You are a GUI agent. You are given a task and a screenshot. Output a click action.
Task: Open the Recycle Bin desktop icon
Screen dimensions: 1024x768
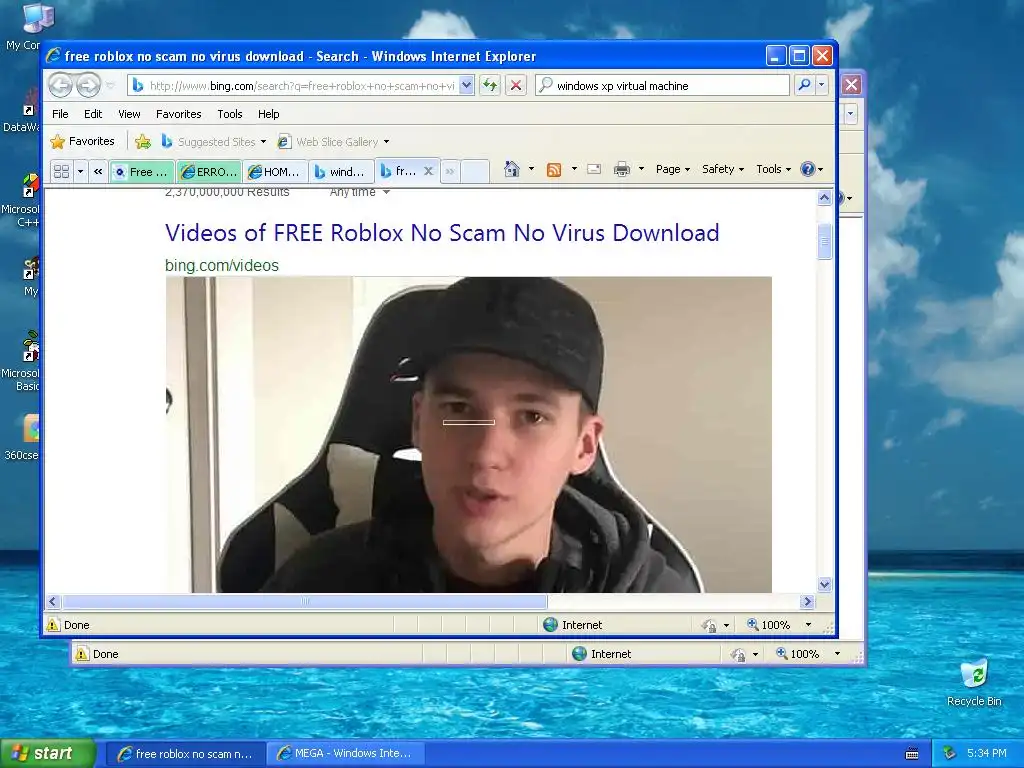(974, 683)
